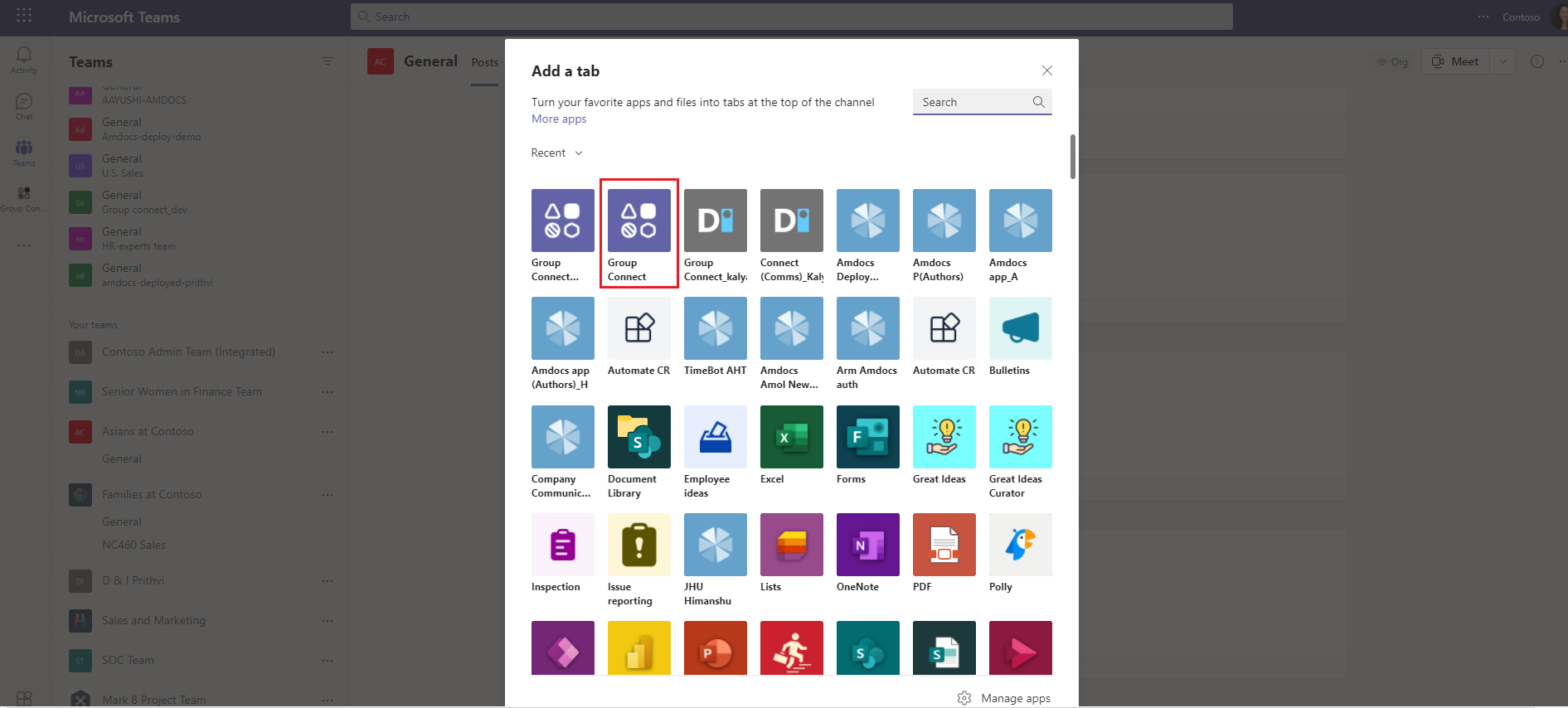Open more options for Families at Contoso
This screenshot has width=1568, height=708.
[x=328, y=495]
